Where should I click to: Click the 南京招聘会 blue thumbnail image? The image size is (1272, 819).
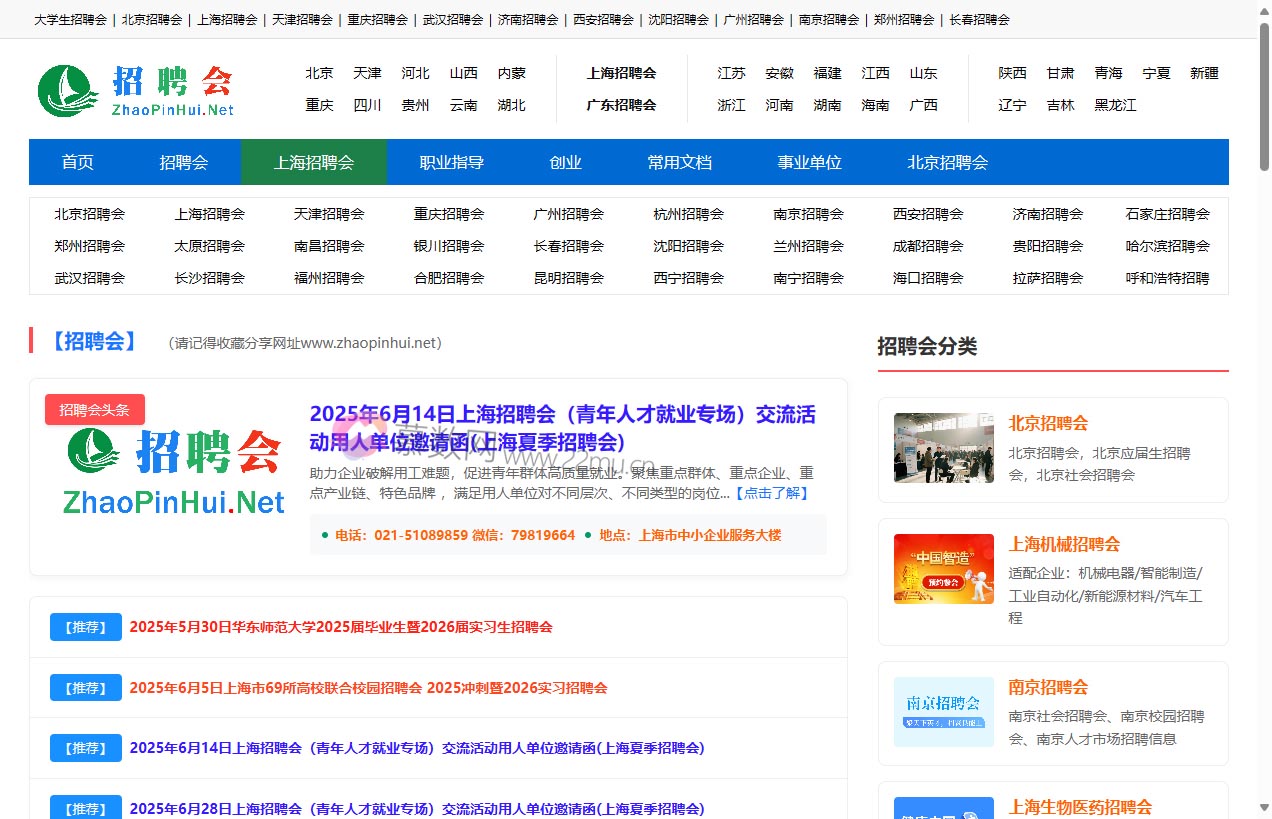tap(941, 712)
